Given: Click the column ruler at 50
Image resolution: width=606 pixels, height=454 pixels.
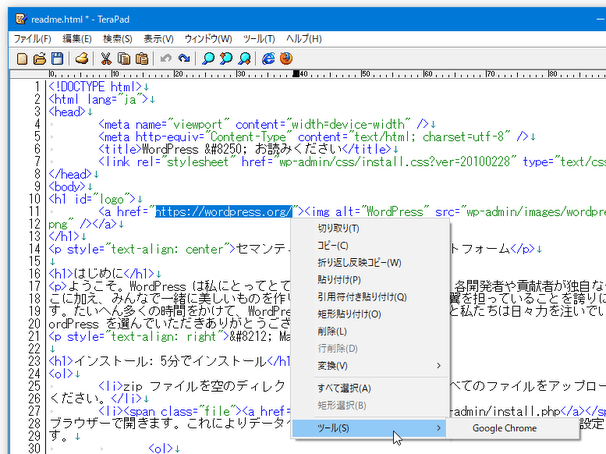Looking at the screenshot, I should tap(366, 73).
